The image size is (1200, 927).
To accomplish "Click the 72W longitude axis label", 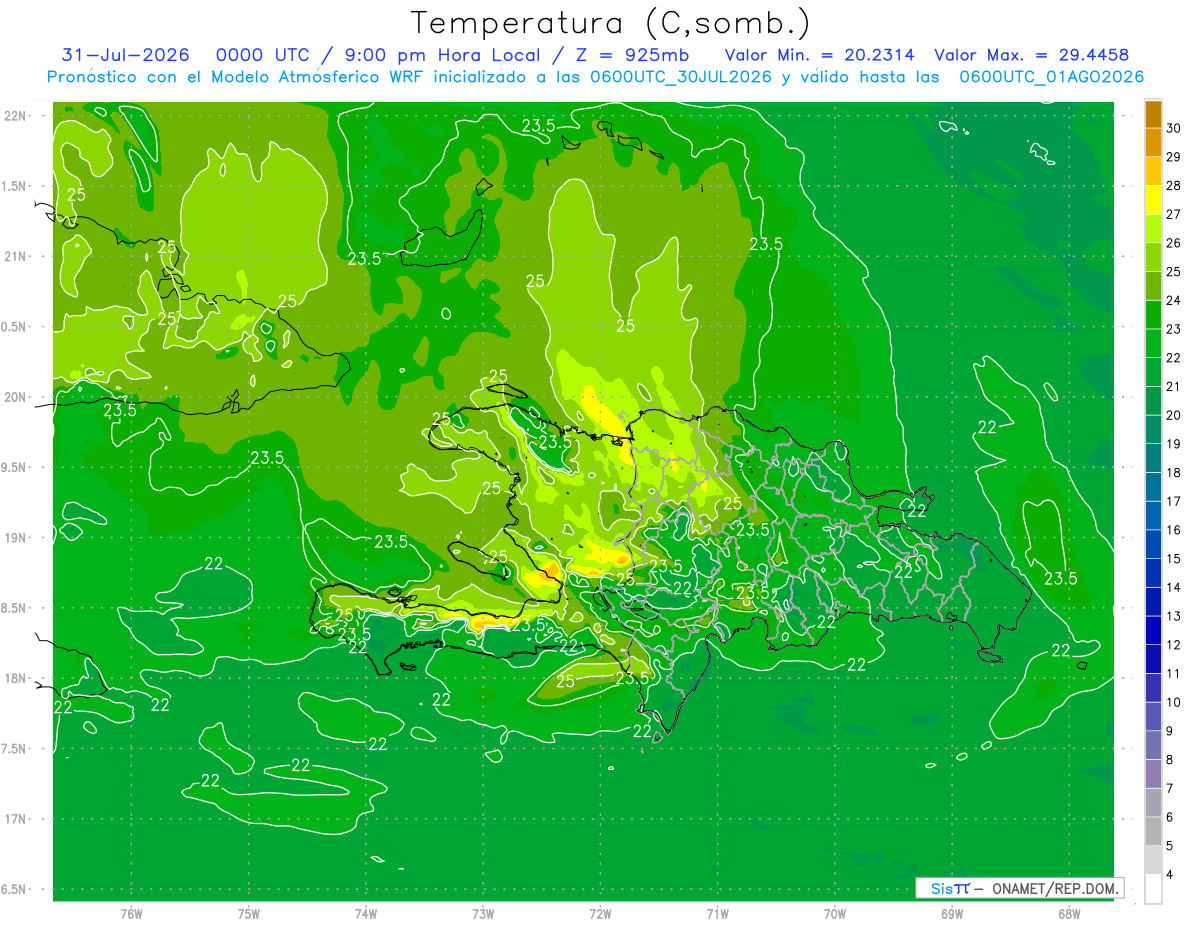I will point(600,913).
